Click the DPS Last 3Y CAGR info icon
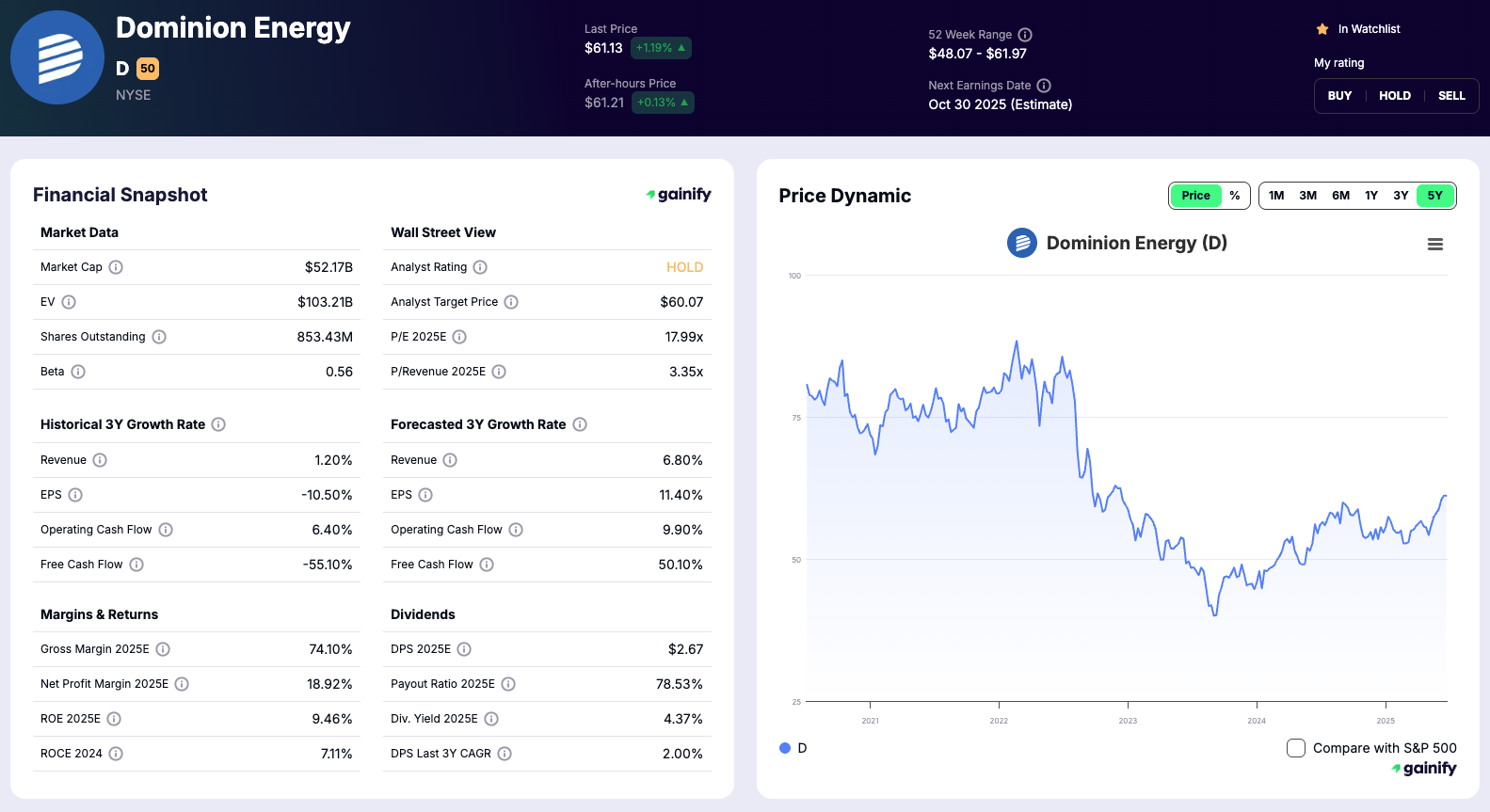Viewport: 1490px width, 812px height. click(505, 754)
